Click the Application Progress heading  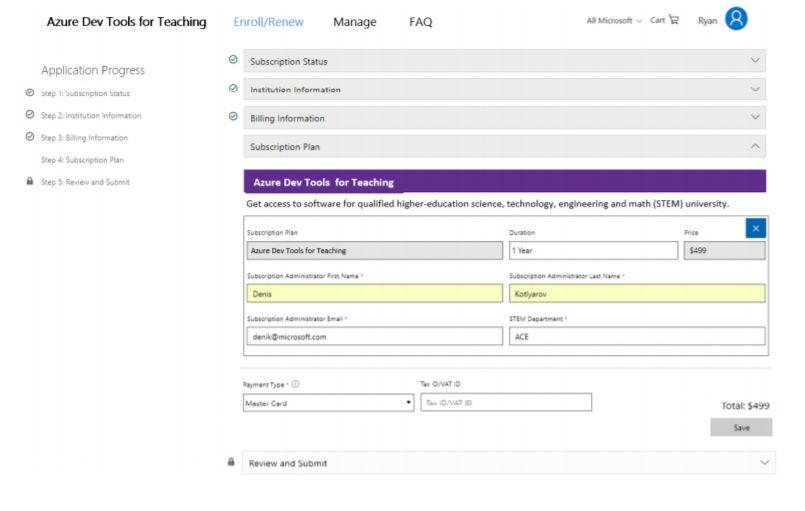[93, 70]
